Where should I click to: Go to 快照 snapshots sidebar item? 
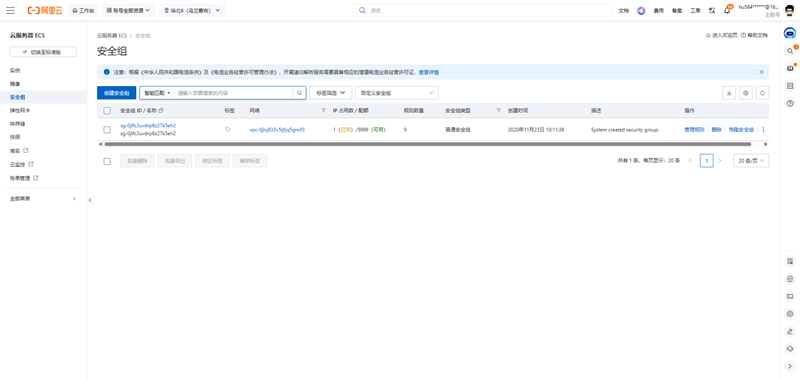coord(15,137)
